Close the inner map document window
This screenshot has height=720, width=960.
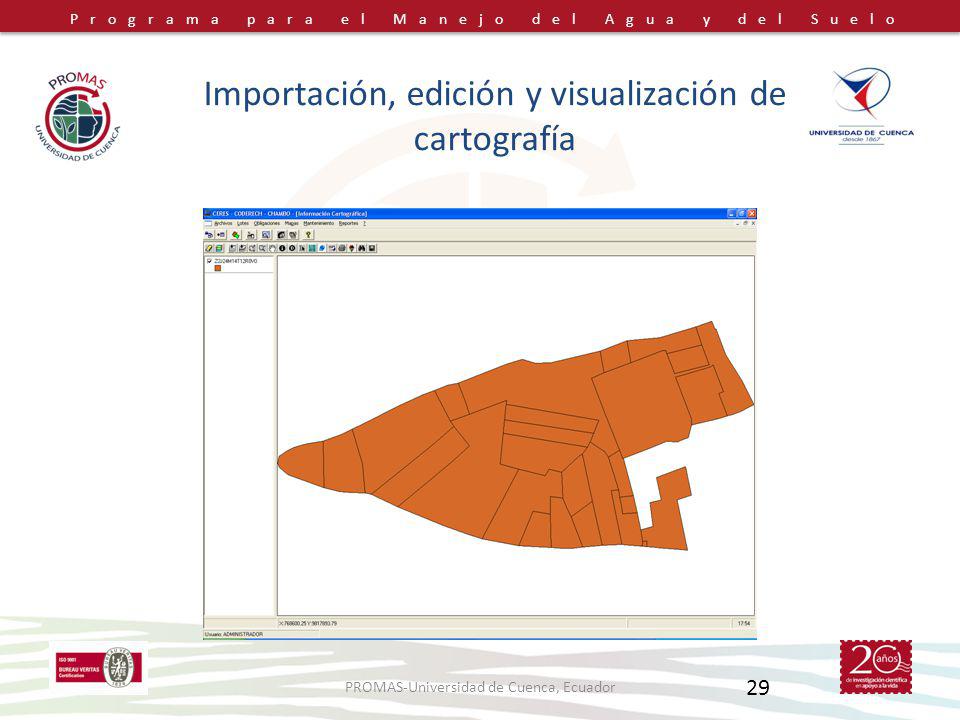753,223
